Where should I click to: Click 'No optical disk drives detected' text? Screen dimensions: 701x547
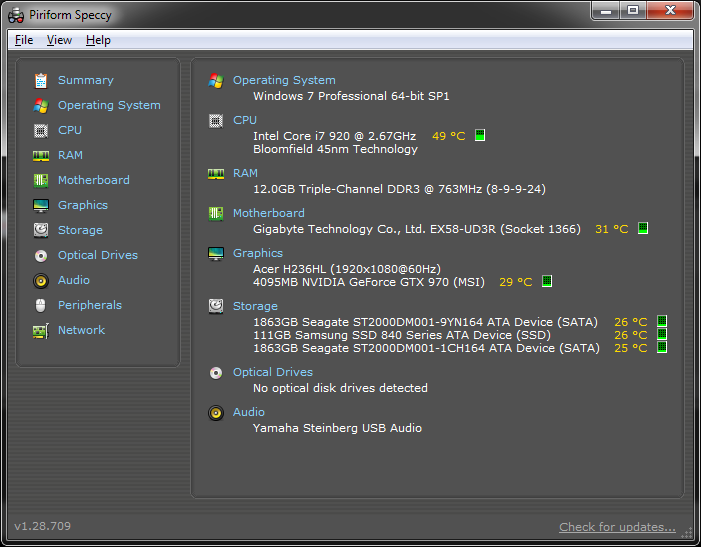point(340,388)
